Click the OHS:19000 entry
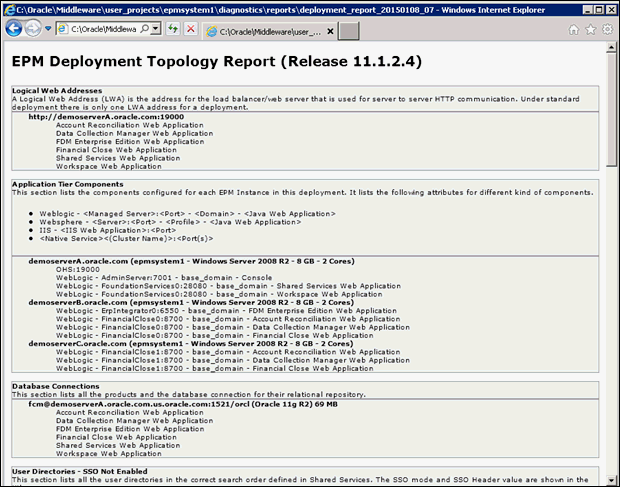Screen dimensions: 620x487 click(78, 270)
